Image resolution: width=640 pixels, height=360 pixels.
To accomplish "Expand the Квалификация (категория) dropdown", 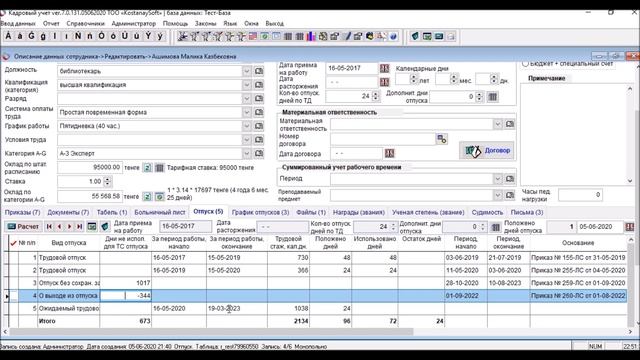I will pyautogui.click(x=247, y=85).
